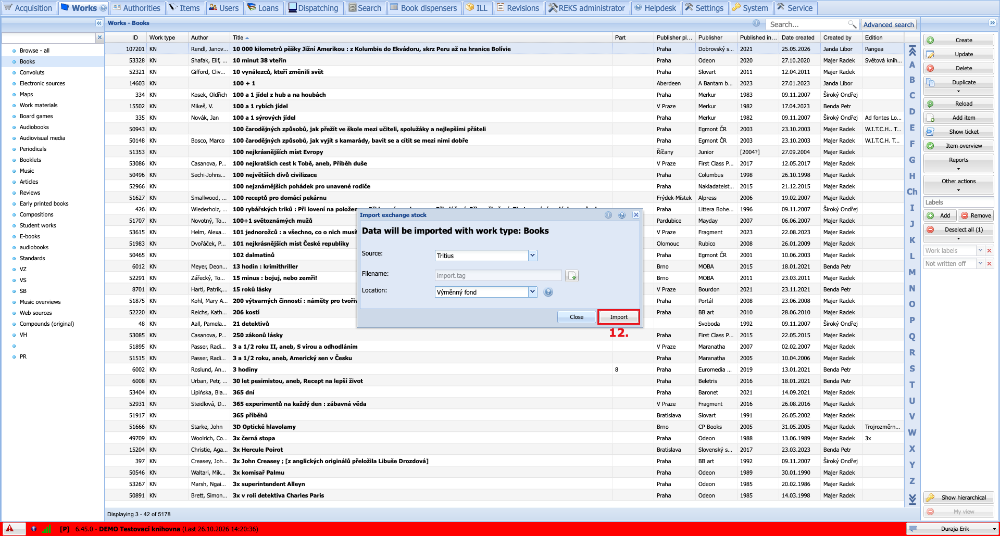Screen dimensions: 1000x536
Task: Click the Show hierarchical button
Action: pos(959,498)
